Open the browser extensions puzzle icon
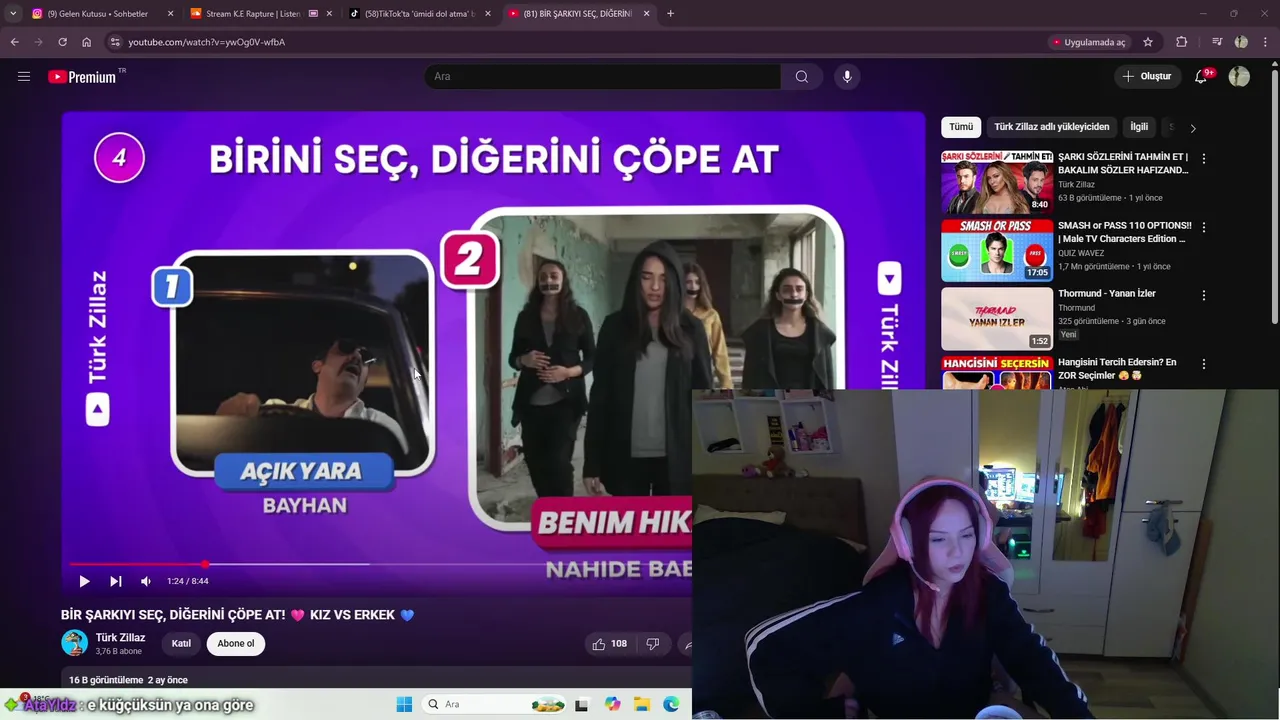Viewport: 1280px width, 720px height. [x=1182, y=42]
